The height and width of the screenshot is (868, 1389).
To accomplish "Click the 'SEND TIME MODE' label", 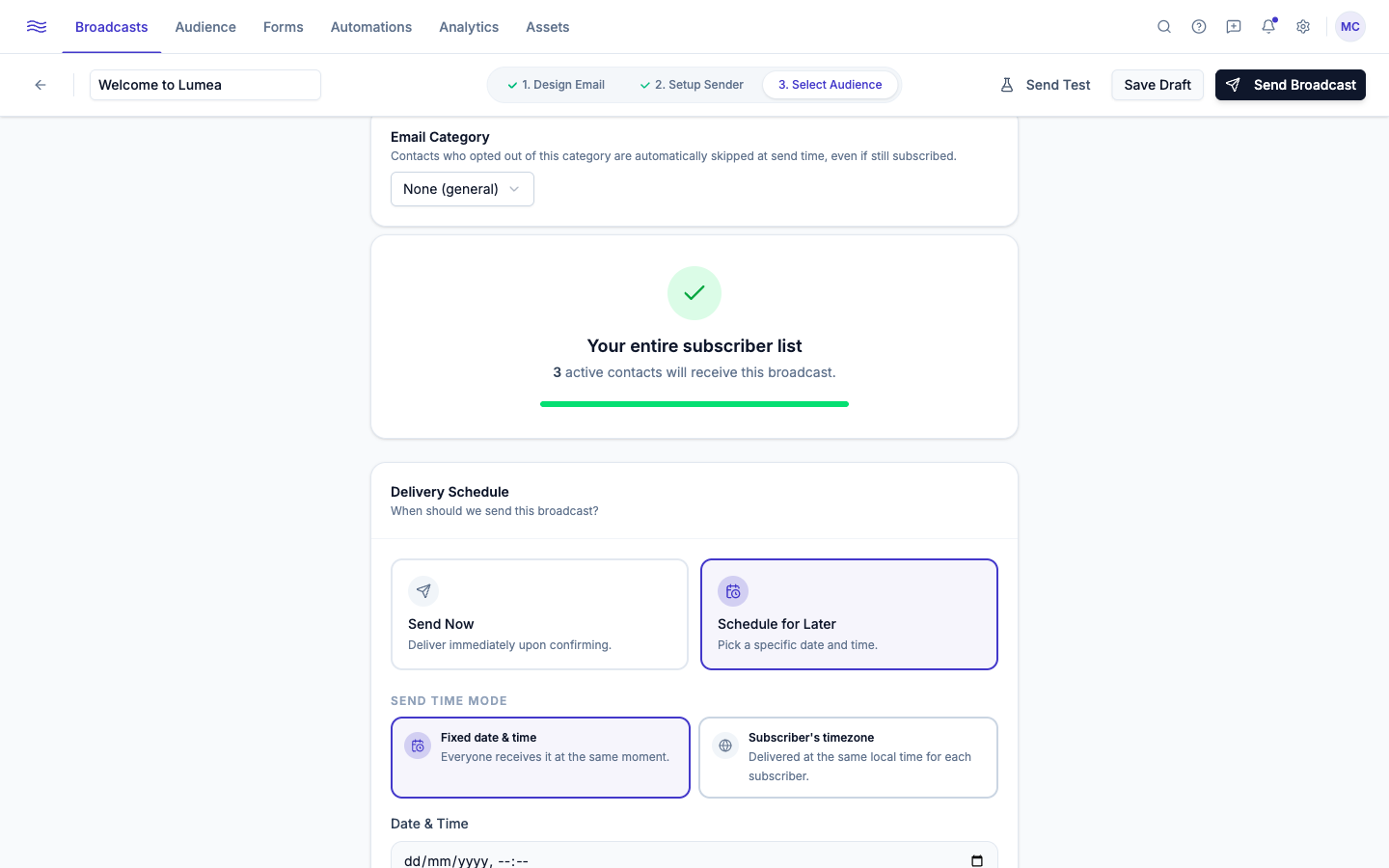I will 449,701.
